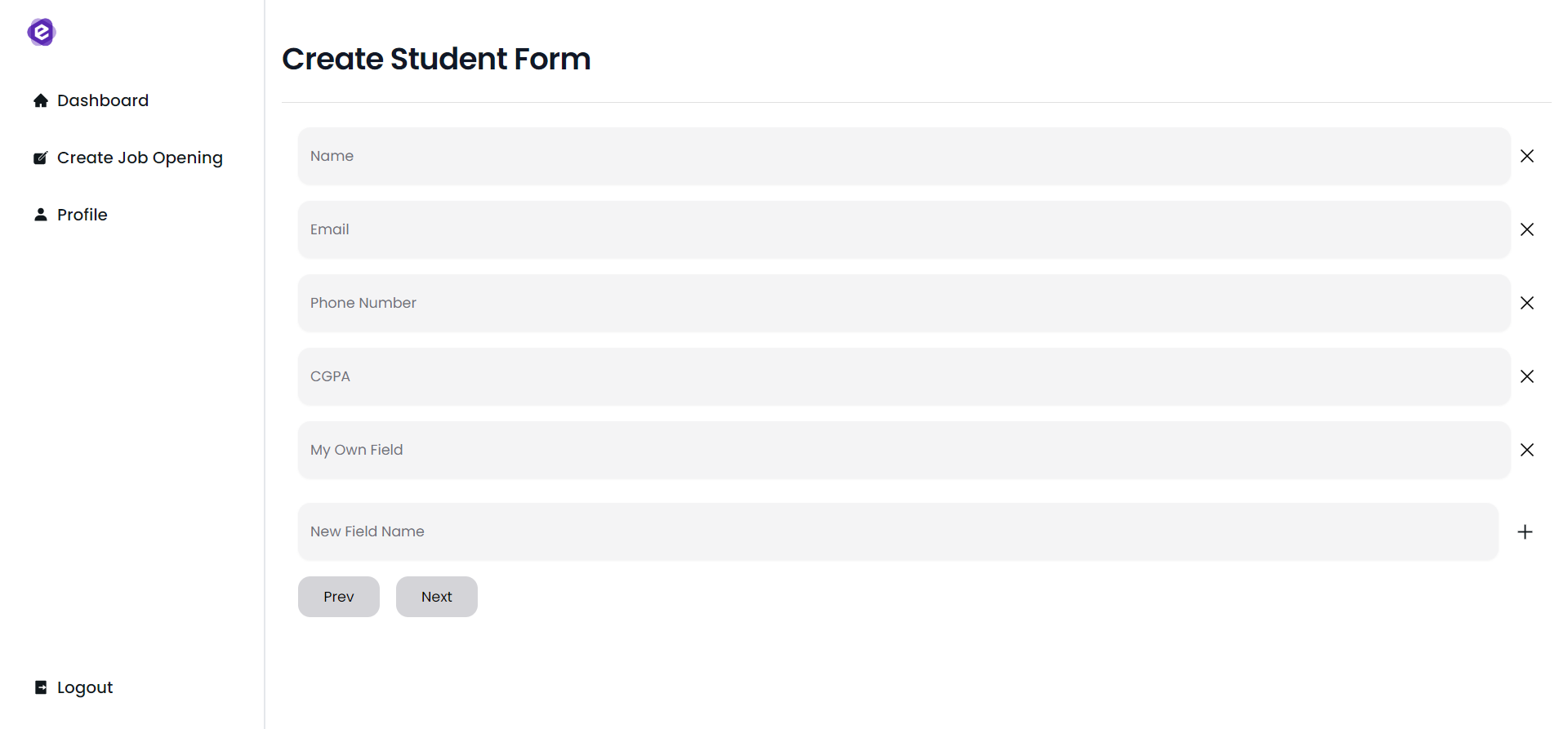Go to Create Job Opening page
The image size is (1568, 729).
pos(140,158)
